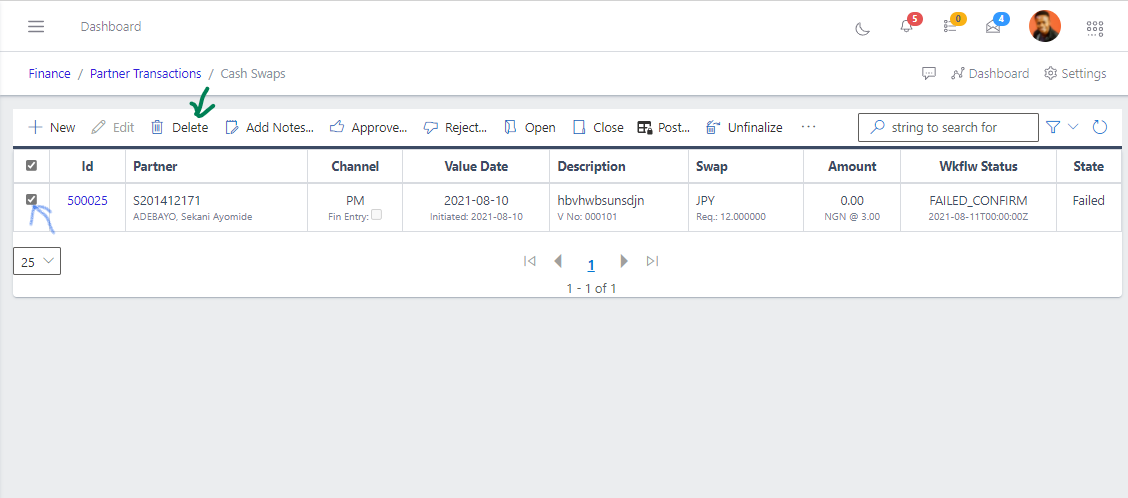
Task: Open the apps grid launcher
Action: click(1094, 28)
